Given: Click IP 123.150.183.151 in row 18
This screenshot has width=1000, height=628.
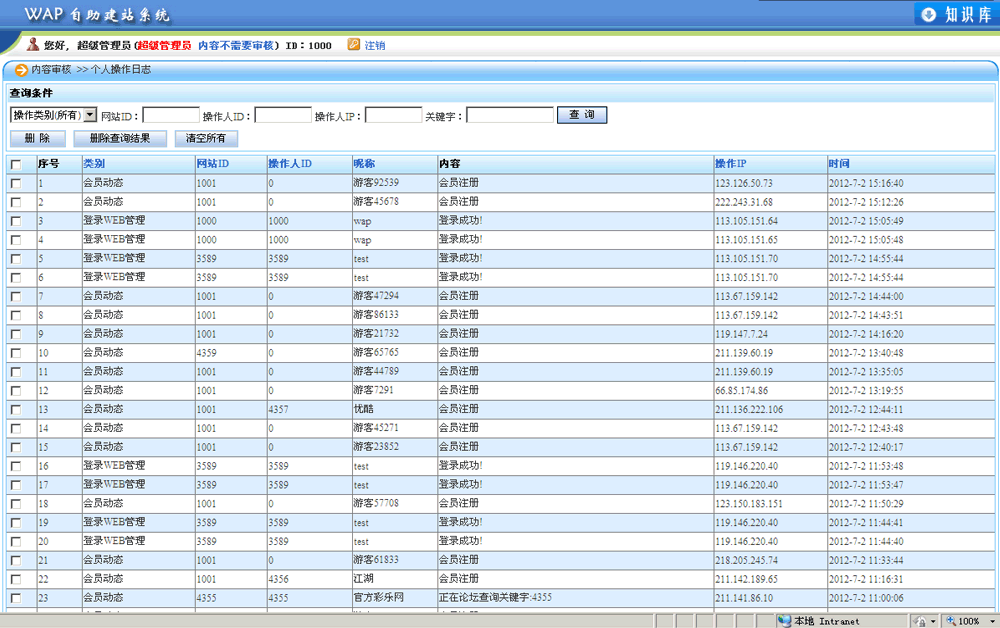Looking at the screenshot, I should coord(749,504).
